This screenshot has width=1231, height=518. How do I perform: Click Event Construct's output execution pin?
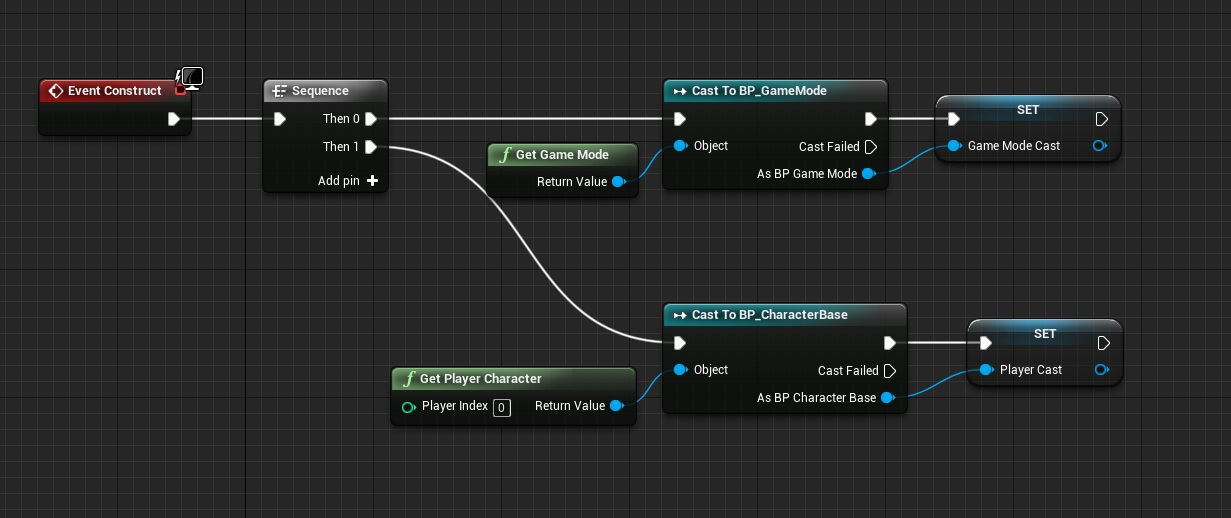[x=174, y=119]
